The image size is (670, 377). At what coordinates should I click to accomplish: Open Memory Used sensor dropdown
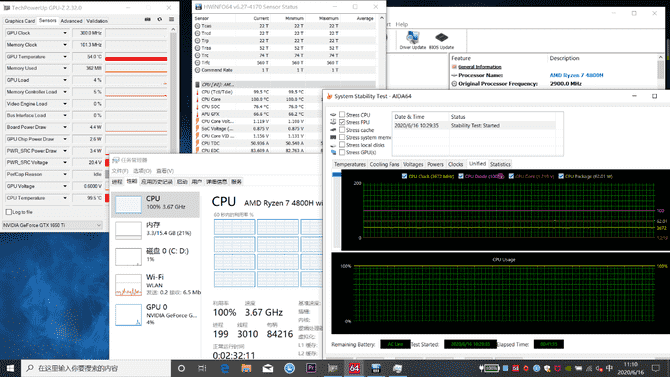coord(65,68)
